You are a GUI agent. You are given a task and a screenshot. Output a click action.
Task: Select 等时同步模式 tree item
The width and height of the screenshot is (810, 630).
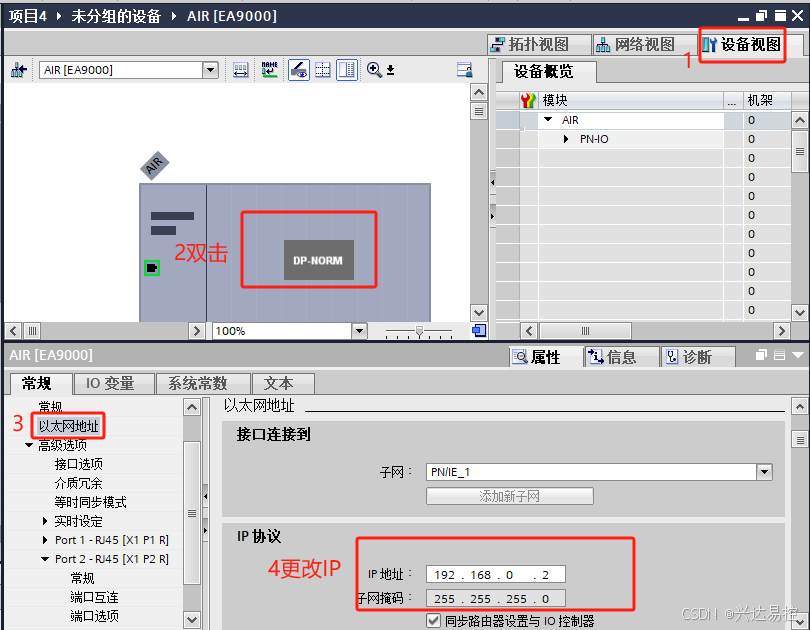pyautogui.click(x=90, y=502)
